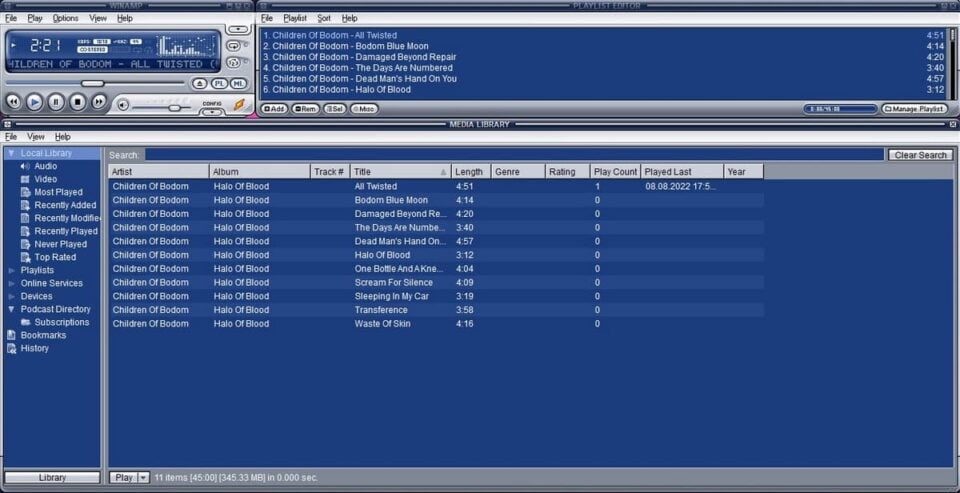Skip to next track in player
This screenshot has width=960, height=493.
(x=99, y=102)
